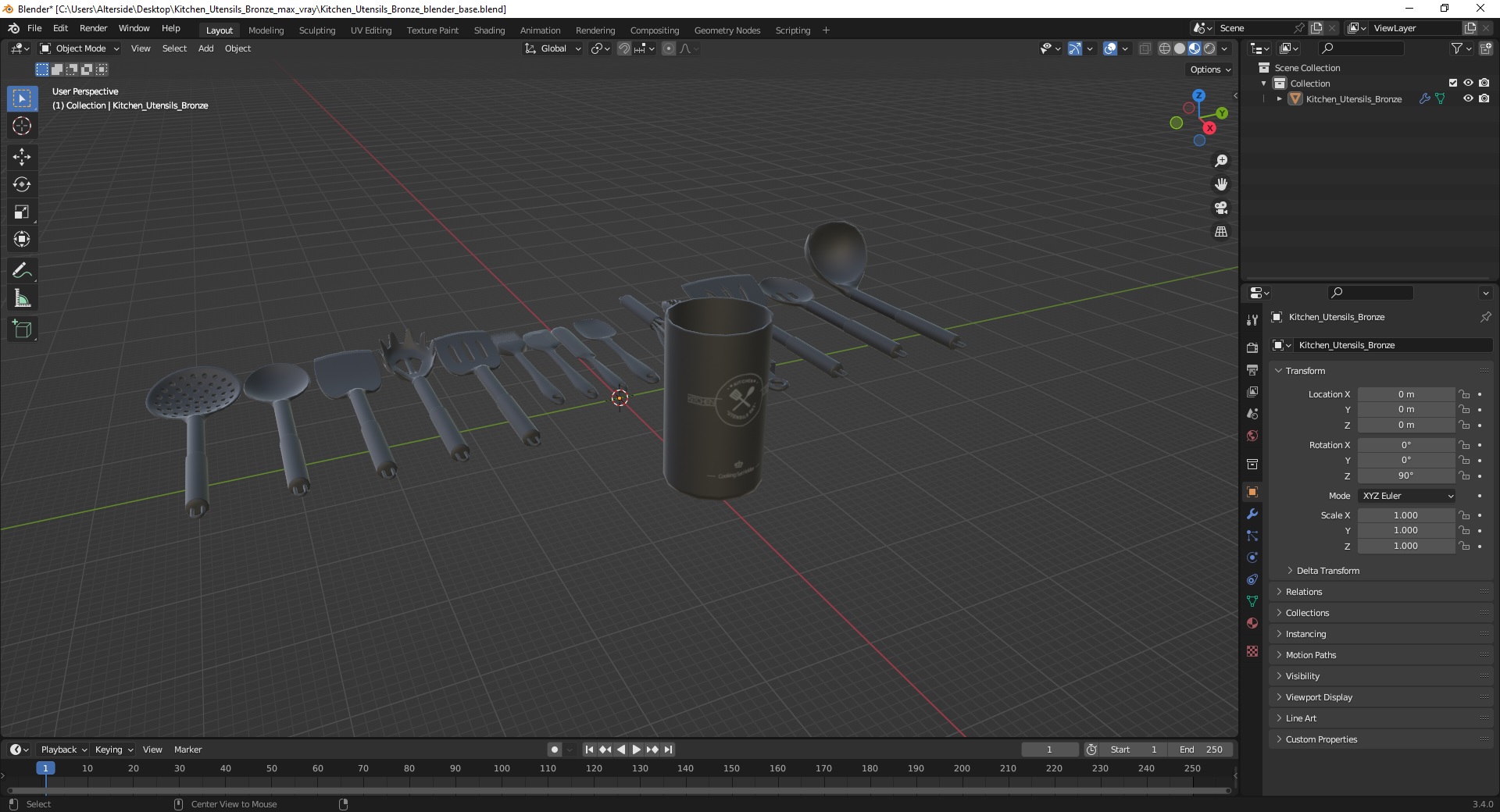Toggle Collection viewport visibility eye
The image size is (1500, 812).
click(x=1468, y=83)
